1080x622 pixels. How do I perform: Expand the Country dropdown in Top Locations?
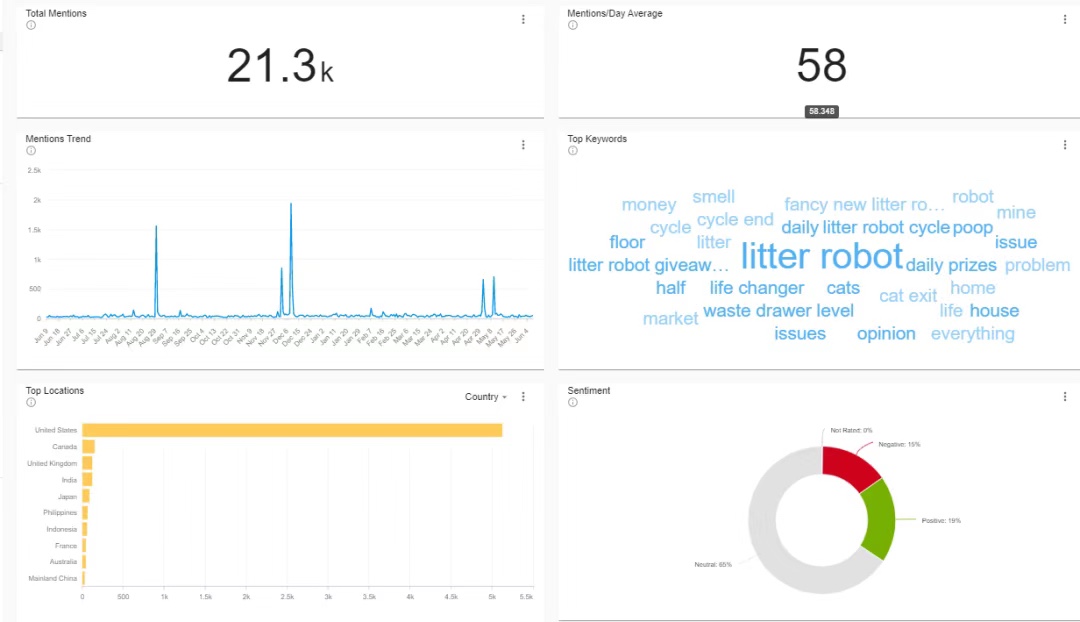(486, 397)
